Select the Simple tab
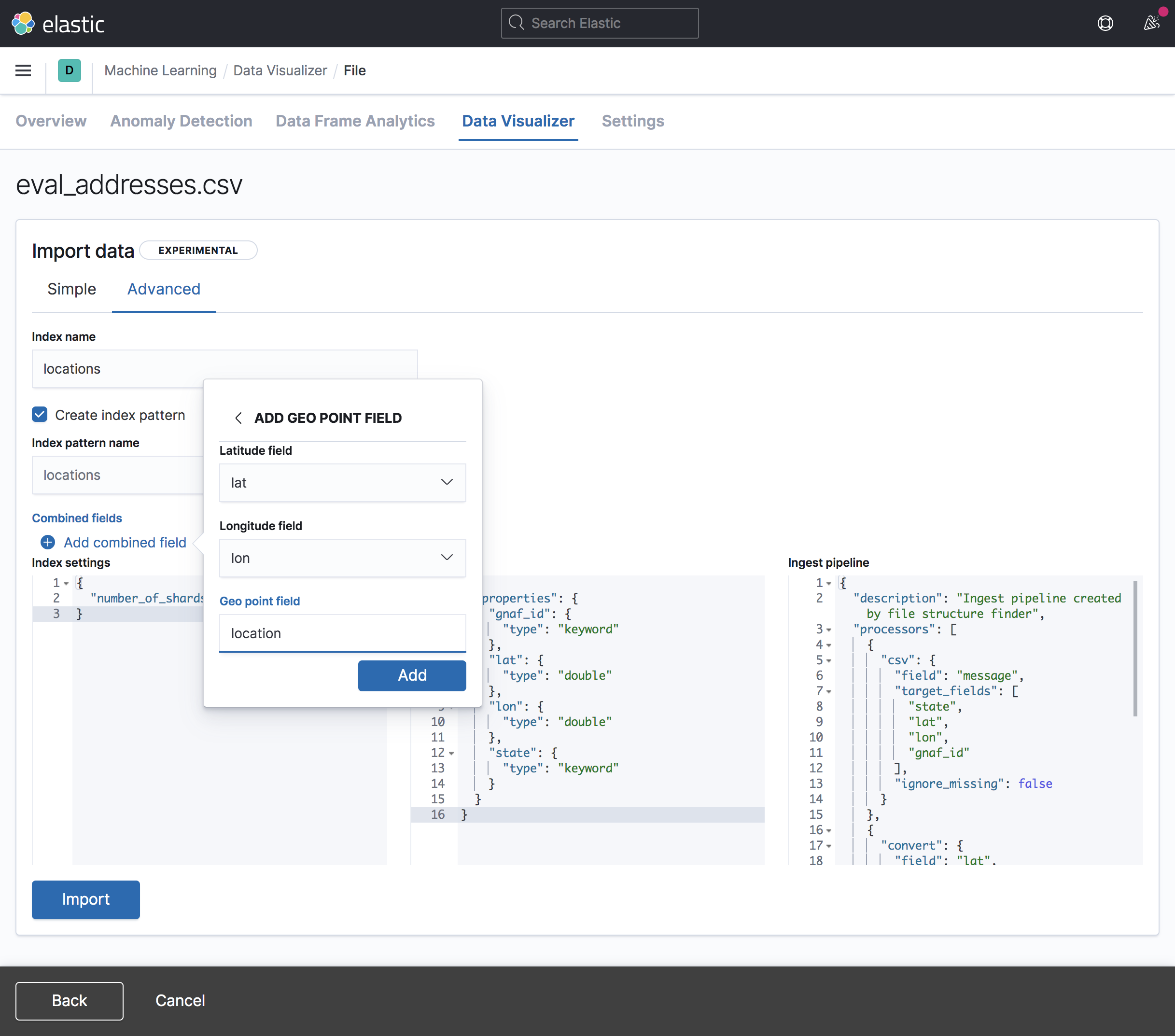 pyautogui.click(x=72, y=289)
